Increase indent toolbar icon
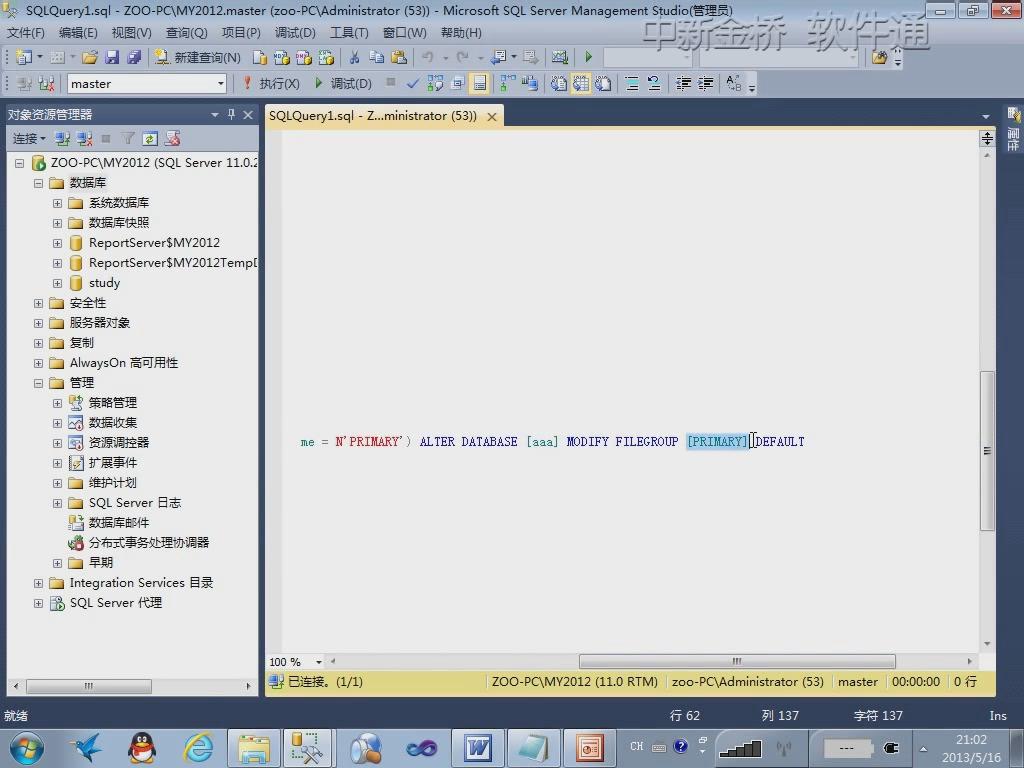1024x768 pixels. click(x=705, y=84)
